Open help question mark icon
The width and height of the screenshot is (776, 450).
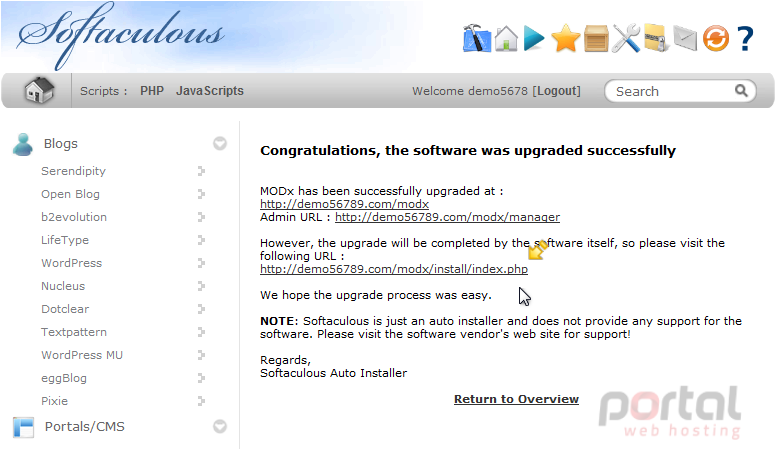pos(745,39)
